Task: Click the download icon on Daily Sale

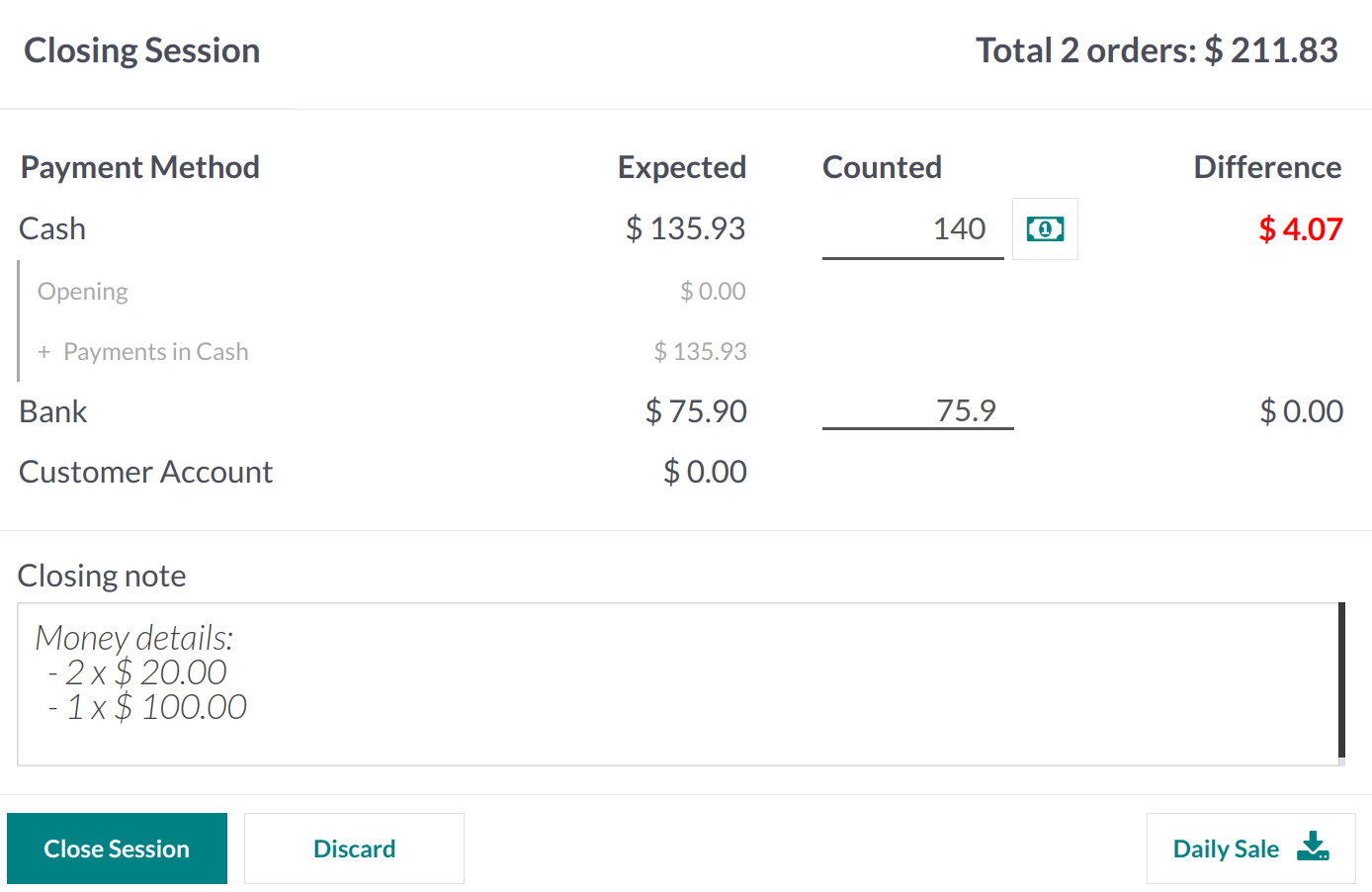Action: [x=1313, y=847]
